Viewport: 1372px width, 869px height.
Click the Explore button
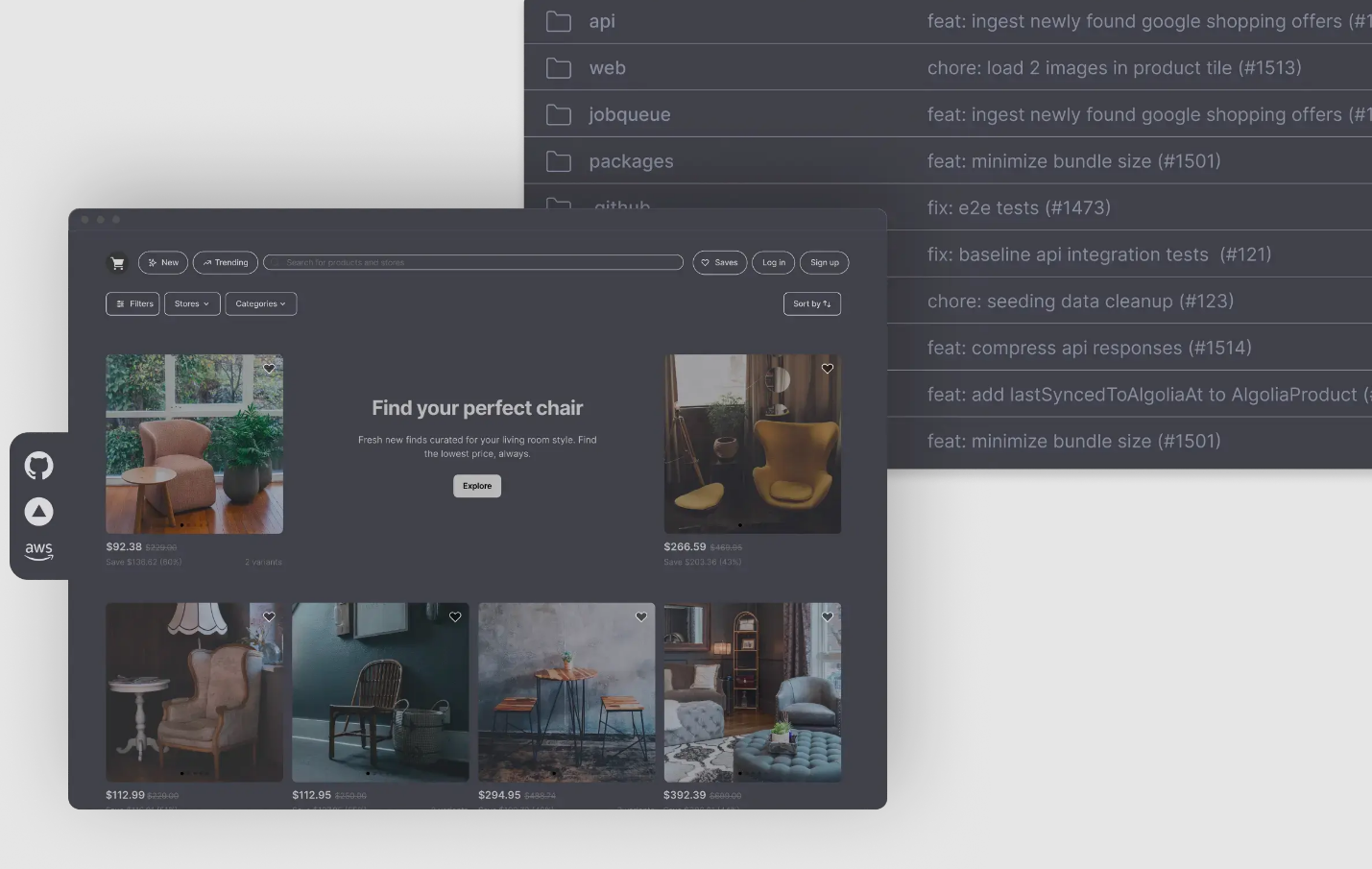click(x=477, y=486)
